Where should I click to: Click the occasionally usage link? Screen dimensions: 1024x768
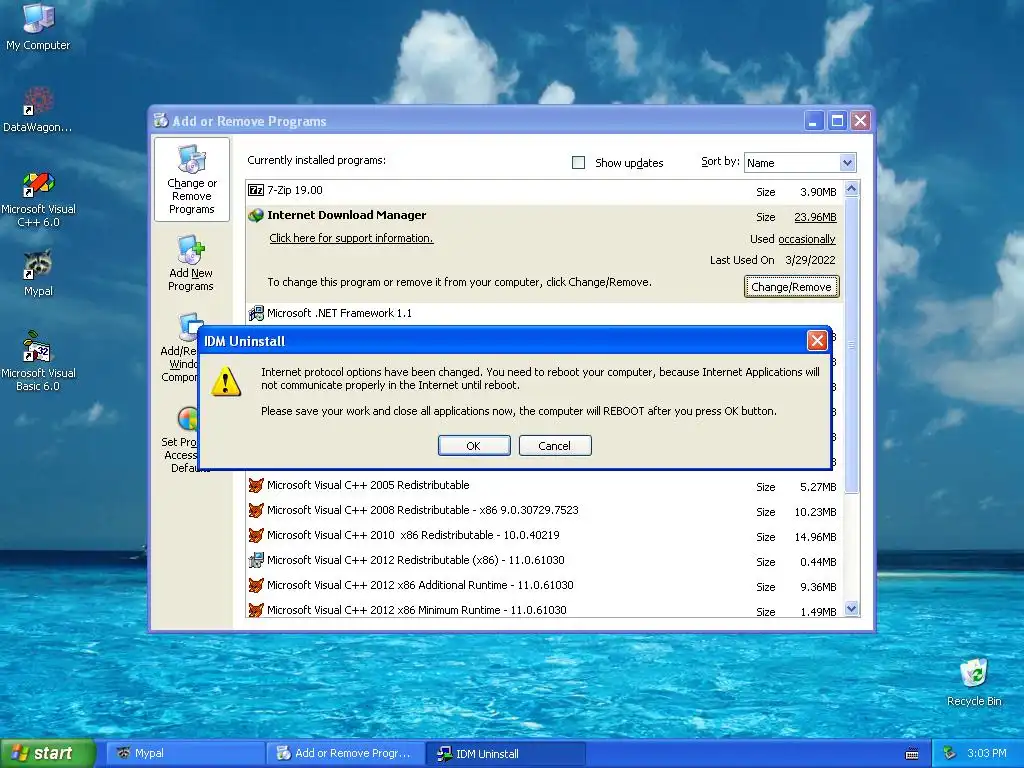click(x=807, y=239)
